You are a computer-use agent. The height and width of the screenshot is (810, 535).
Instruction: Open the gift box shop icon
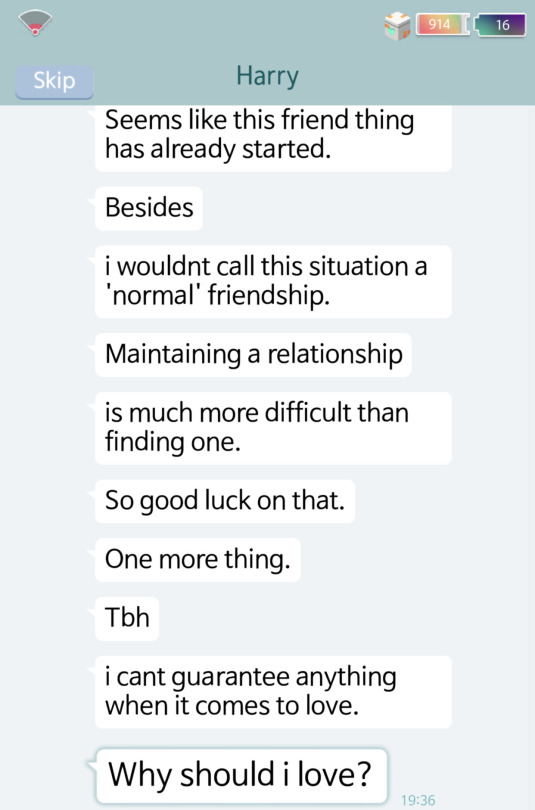(x=397, y=26)
